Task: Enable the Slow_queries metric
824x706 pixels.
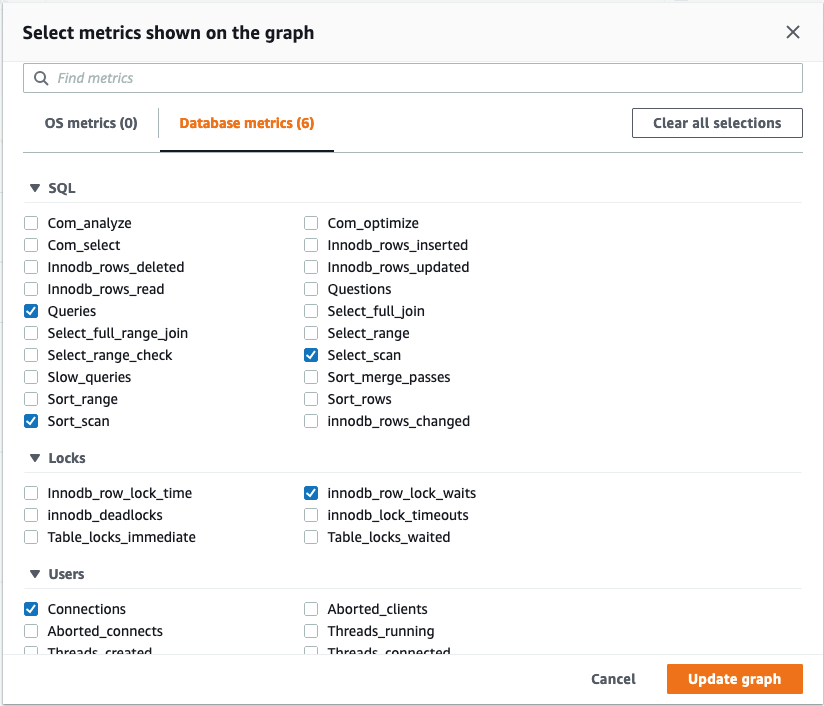Action: click(x=31, y=377)
